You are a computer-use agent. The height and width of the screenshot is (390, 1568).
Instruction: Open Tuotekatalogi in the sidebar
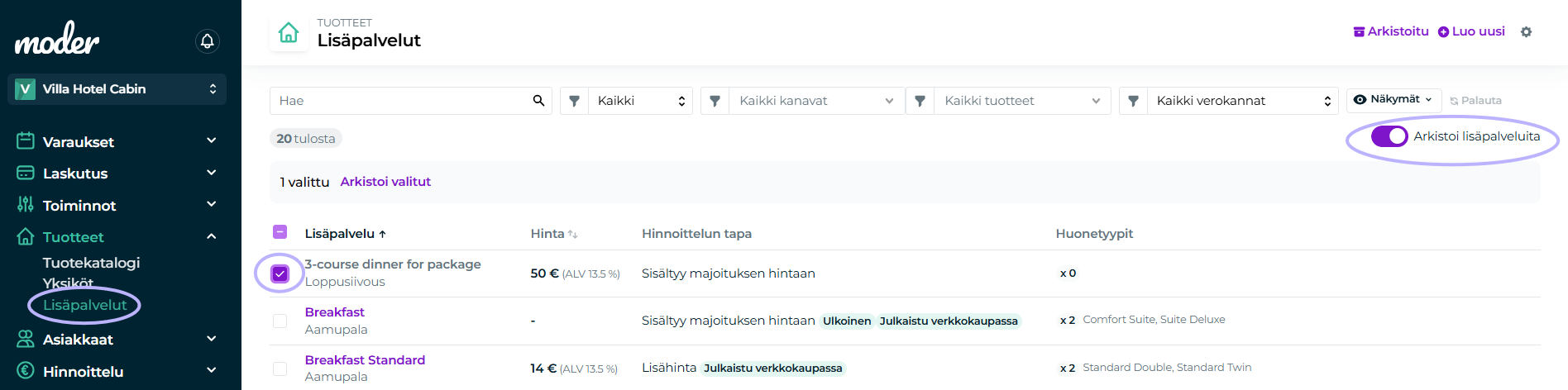point(91,263)
